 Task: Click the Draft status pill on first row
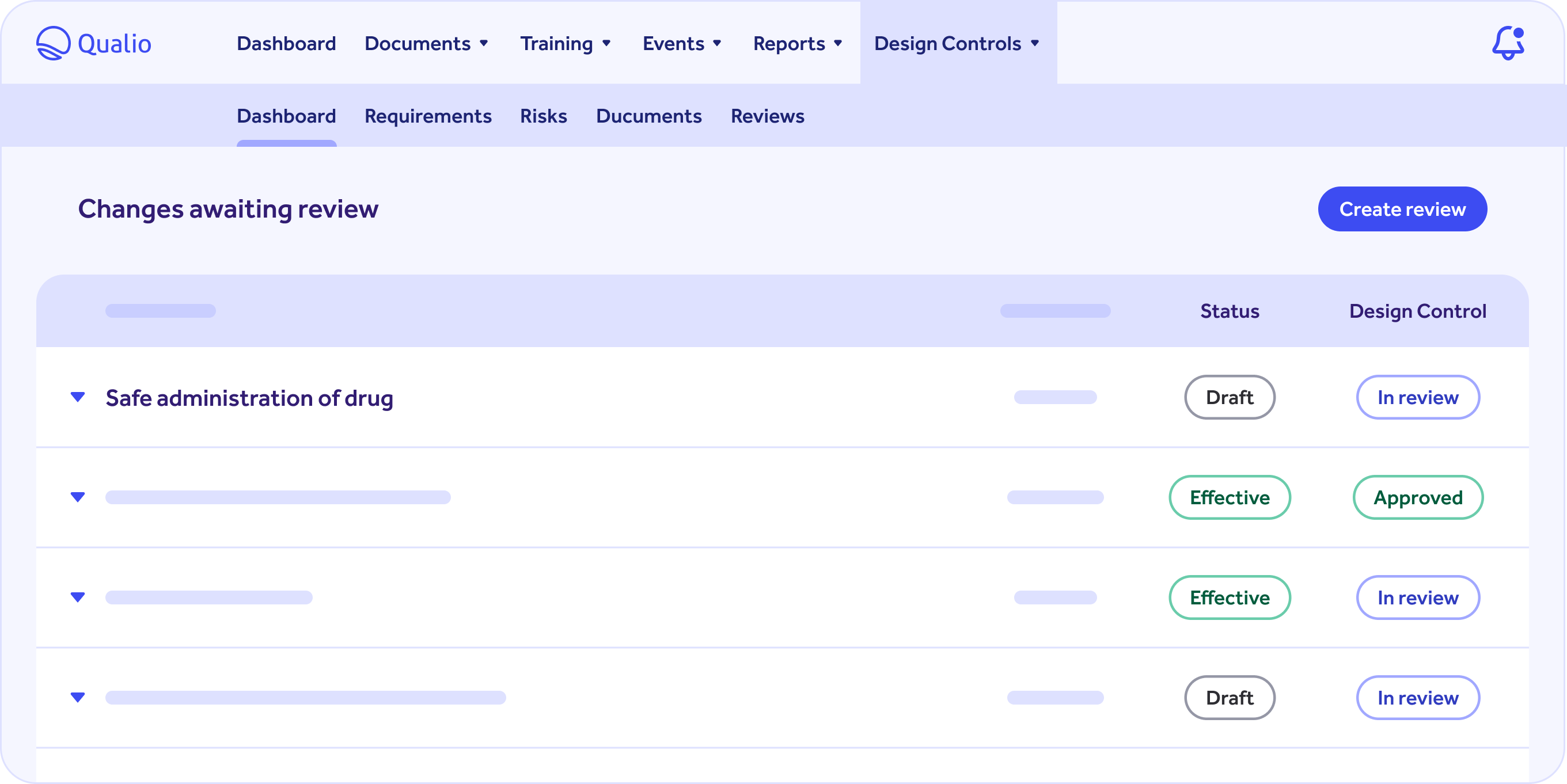point(1230,397)
